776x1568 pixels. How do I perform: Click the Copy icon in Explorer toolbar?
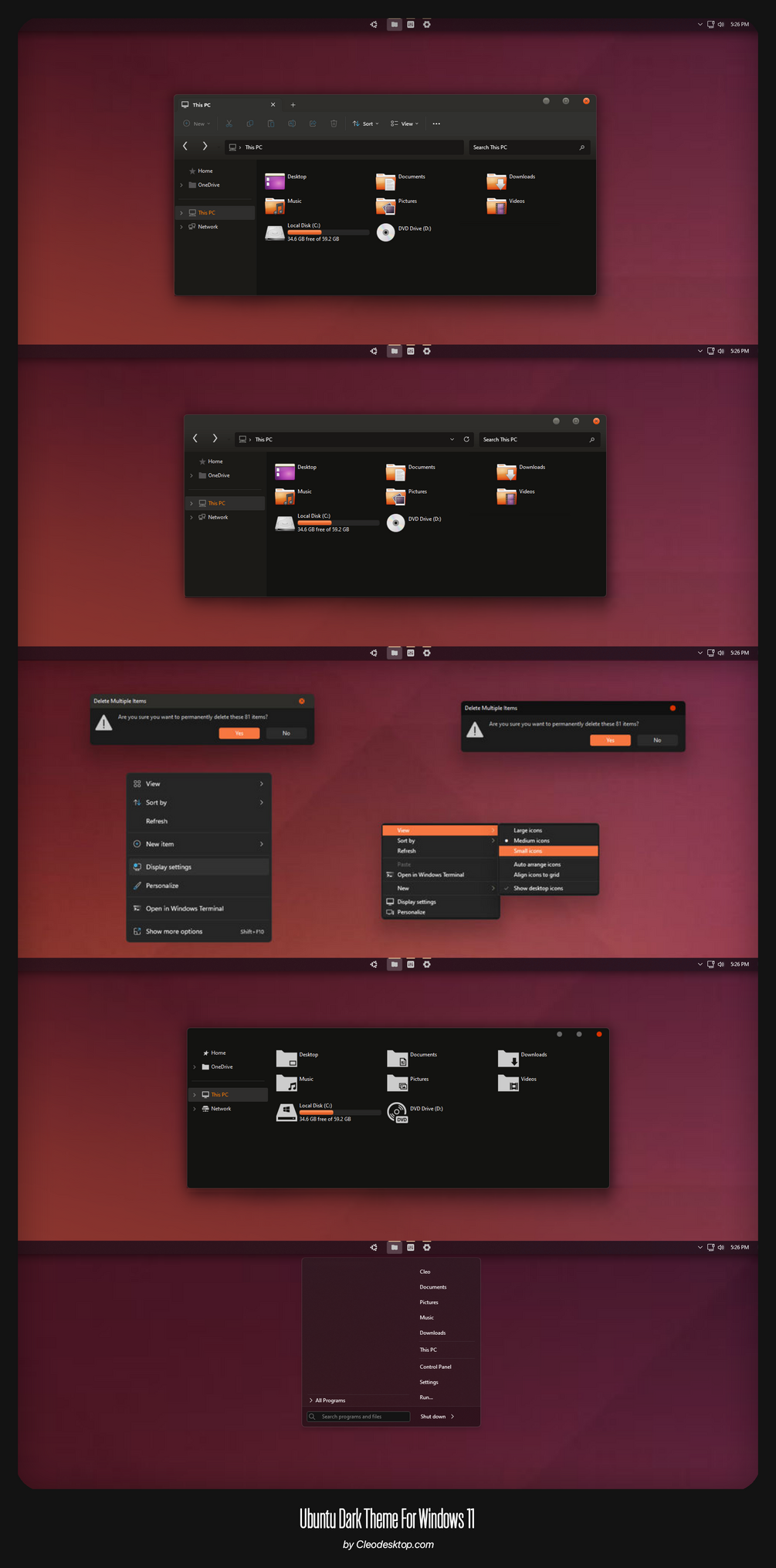(249, 123)
